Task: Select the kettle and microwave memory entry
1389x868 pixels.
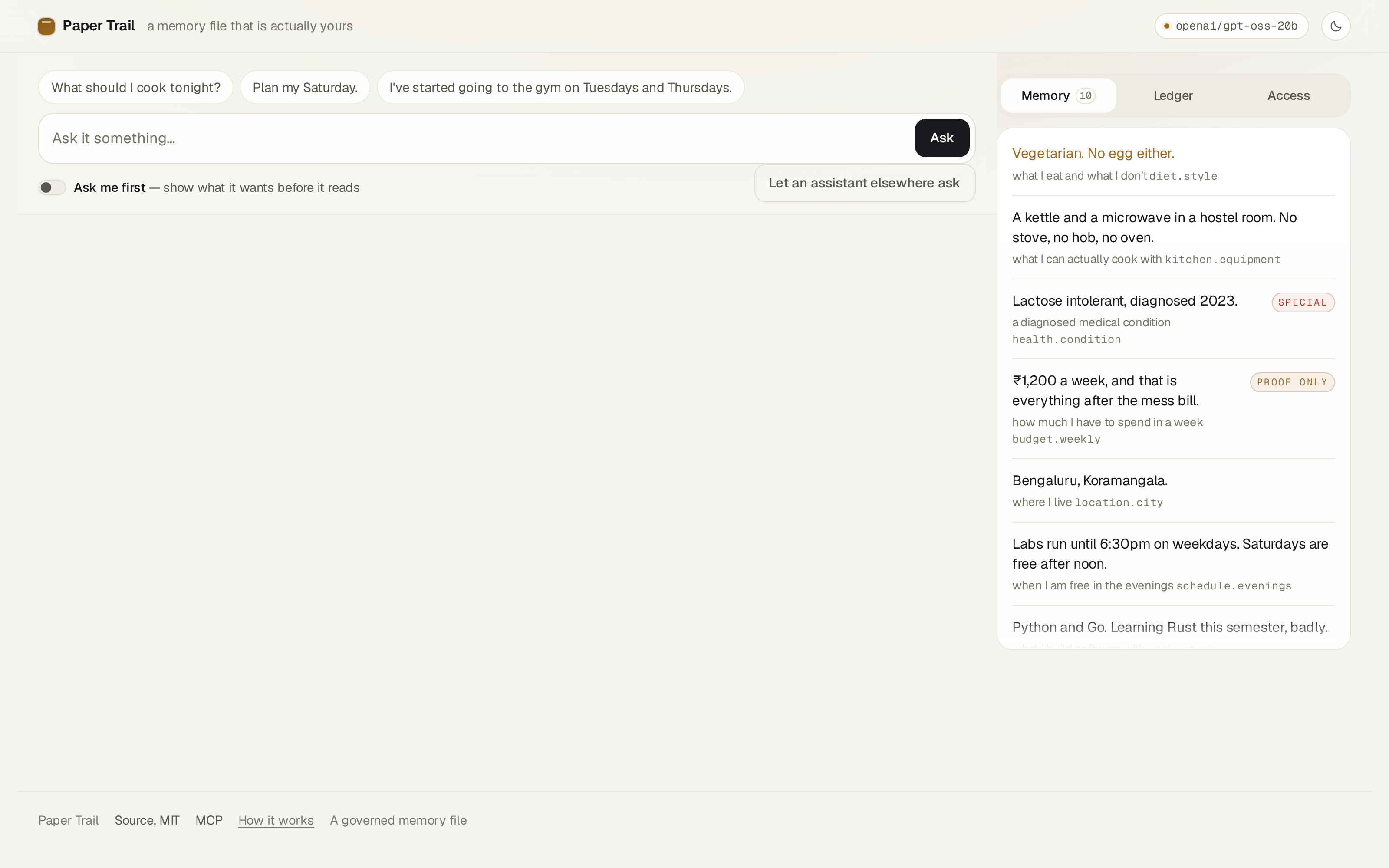Action: click(1173, 238)
